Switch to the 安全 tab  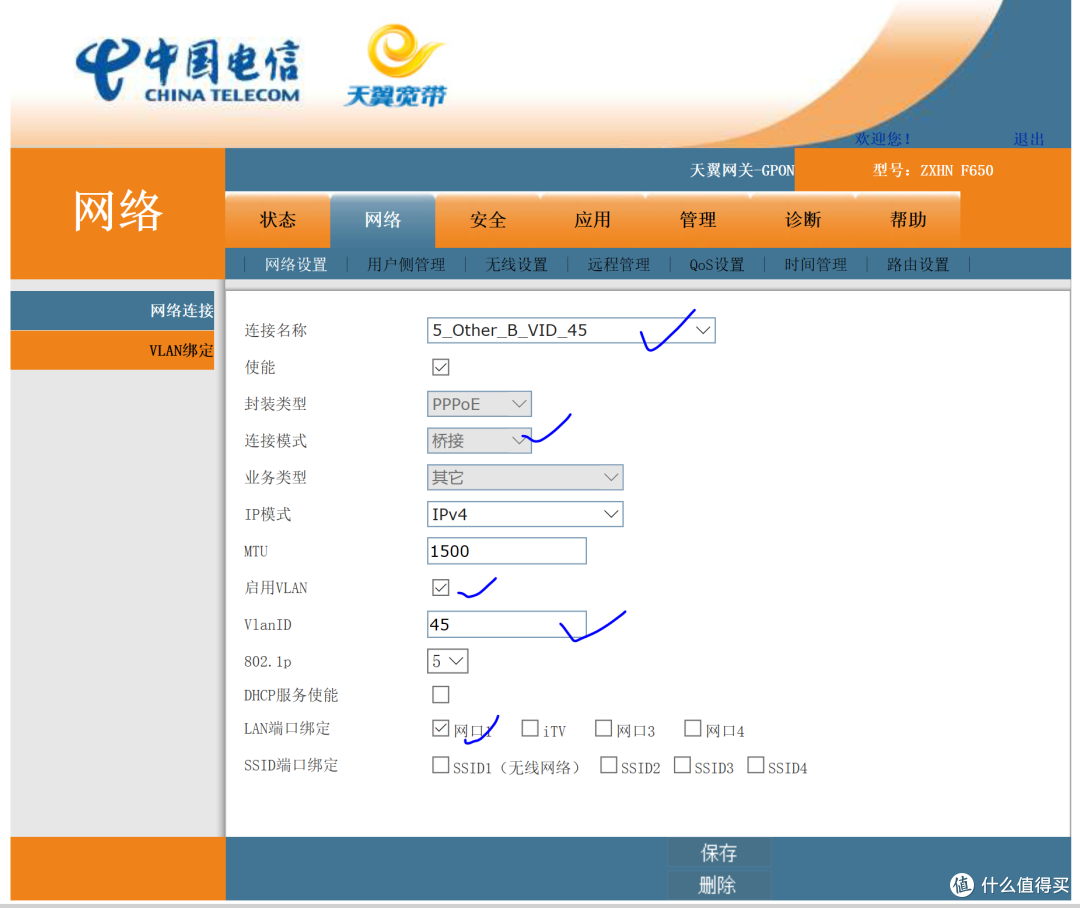pos(488,220)
